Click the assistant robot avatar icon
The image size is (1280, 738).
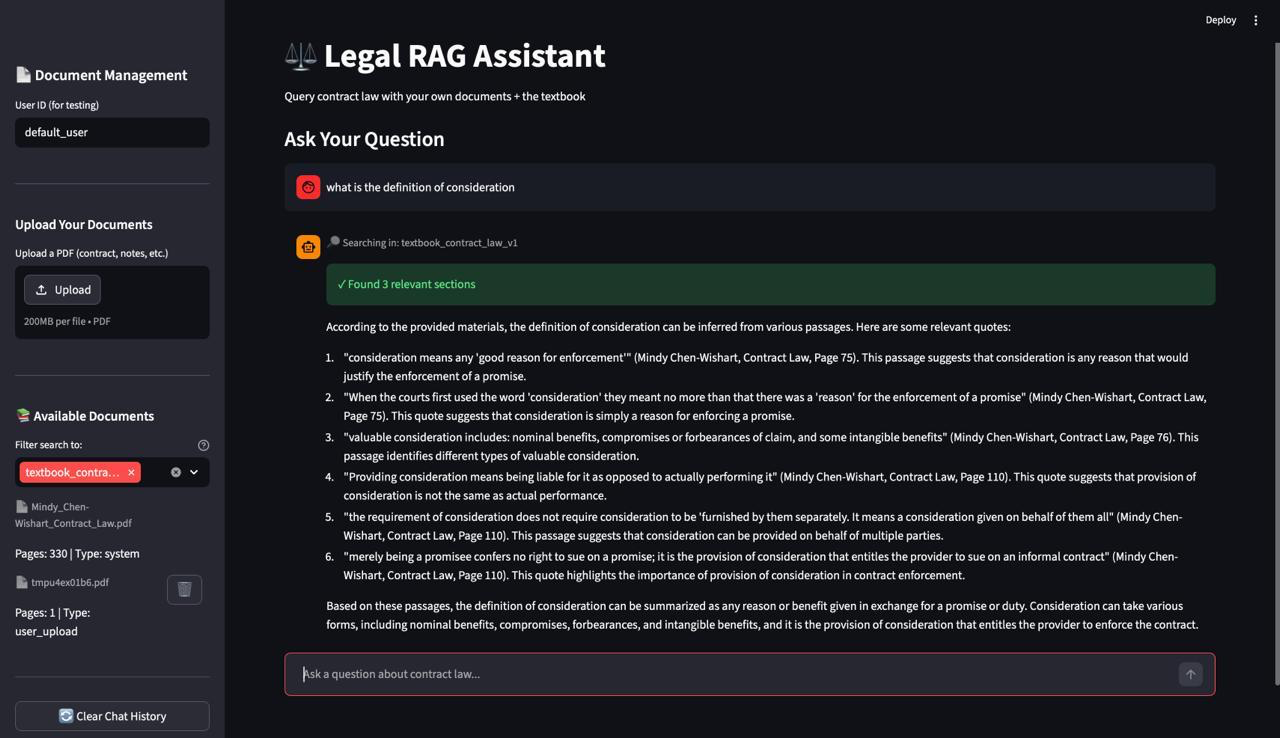click(x=308, y=246)
